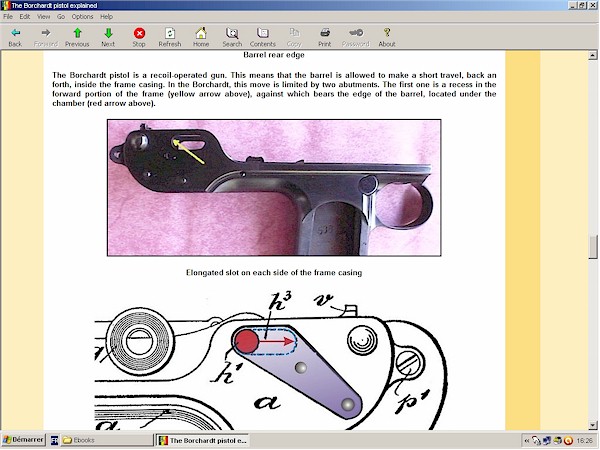600x450 pixels.
Task: Click the paragraph about recoil-operated gun
Action: tap(274, 89)
